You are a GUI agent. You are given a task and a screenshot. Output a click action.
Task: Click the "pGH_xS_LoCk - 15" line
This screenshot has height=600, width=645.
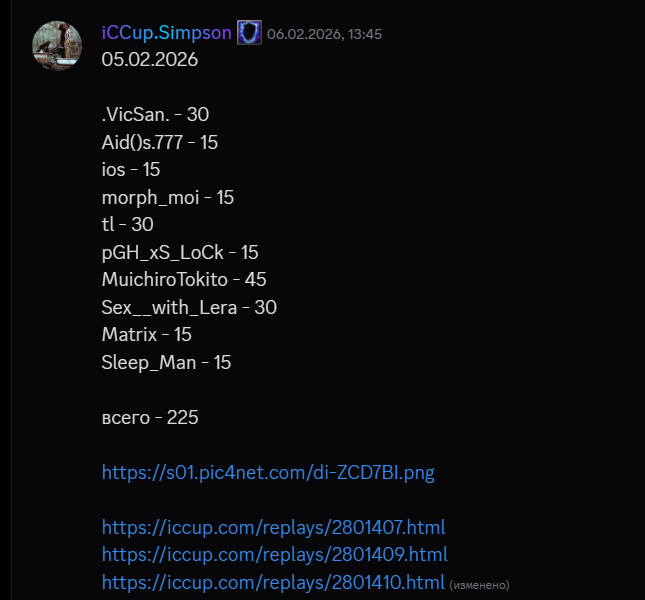[180, 252]
